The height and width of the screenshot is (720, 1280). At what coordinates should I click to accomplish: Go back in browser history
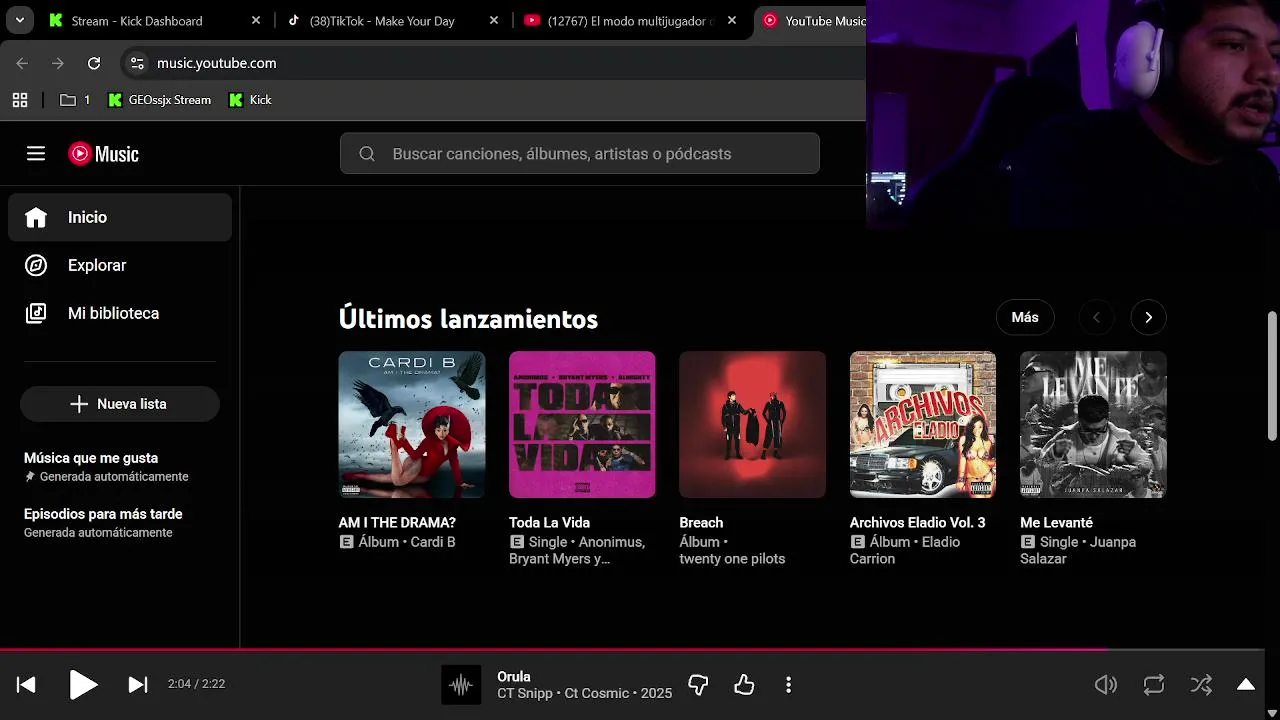click(x=22, y=63)
